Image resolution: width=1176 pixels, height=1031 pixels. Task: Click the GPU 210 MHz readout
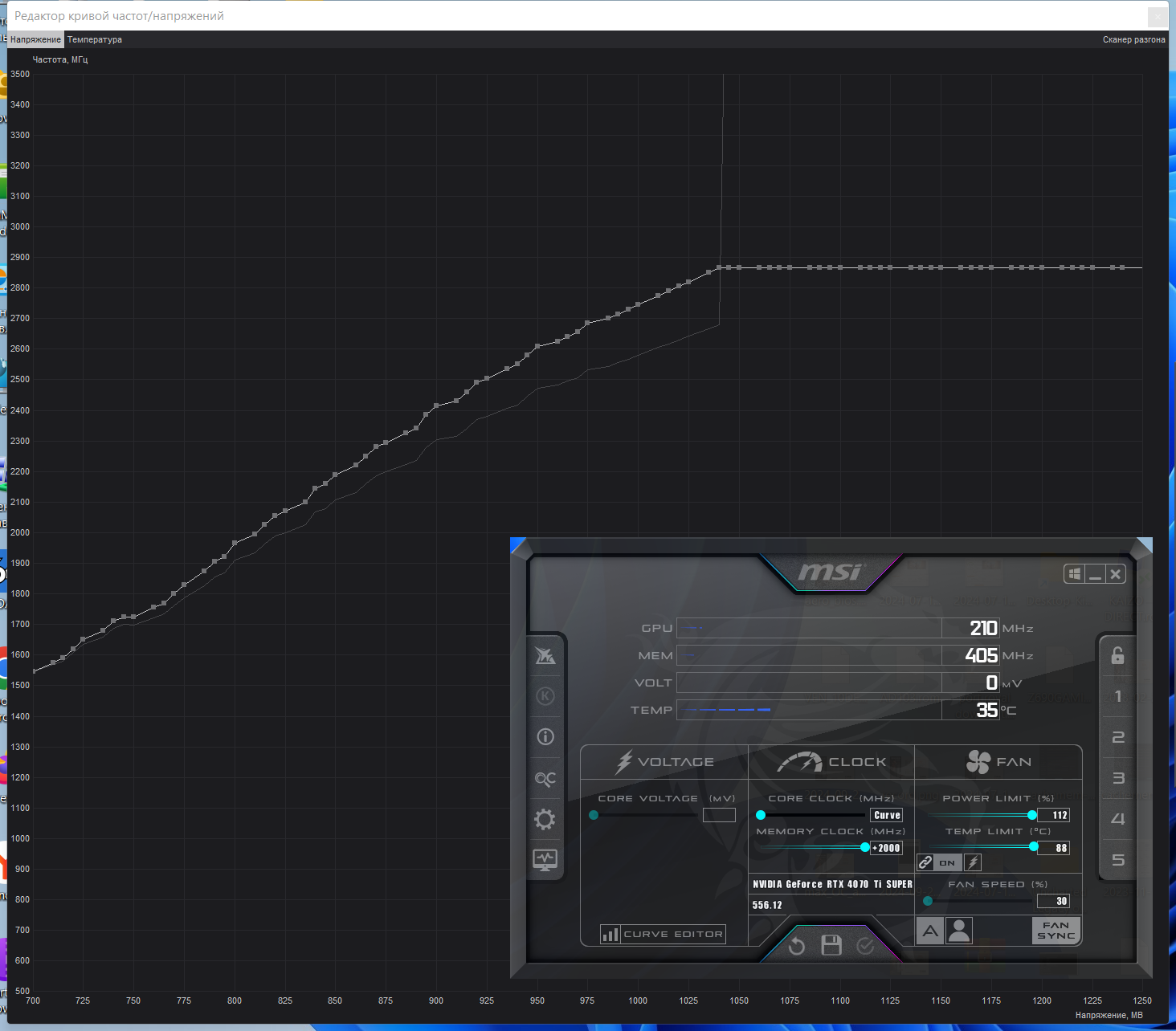[839, 628]
